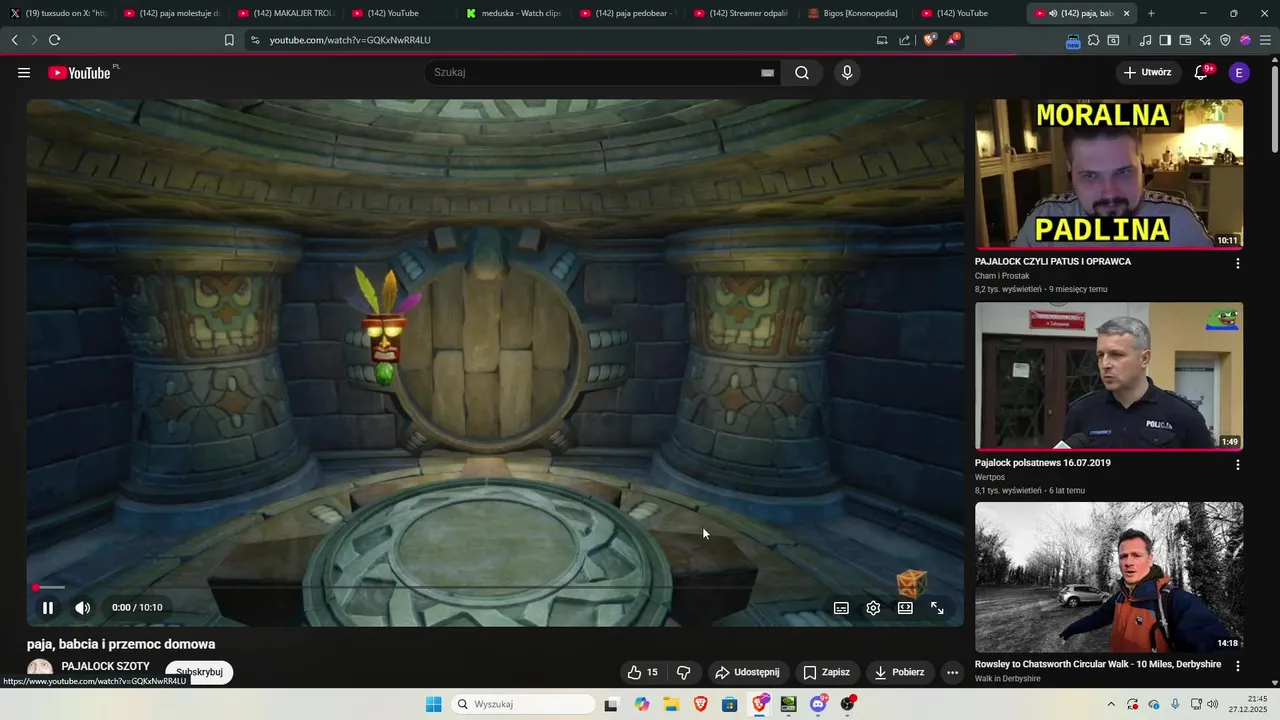The width and height of the screenshot is (1280, 720).
Task: Reload the current page
Action: coord(54,40)
